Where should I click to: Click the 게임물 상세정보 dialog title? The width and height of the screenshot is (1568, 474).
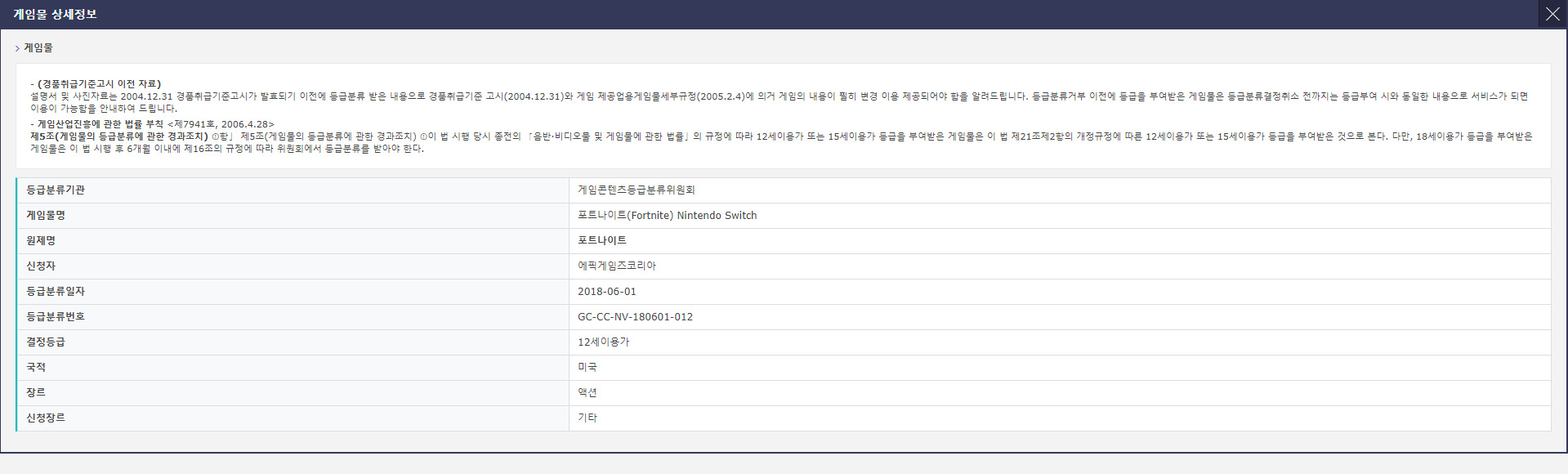coord(55,15)
